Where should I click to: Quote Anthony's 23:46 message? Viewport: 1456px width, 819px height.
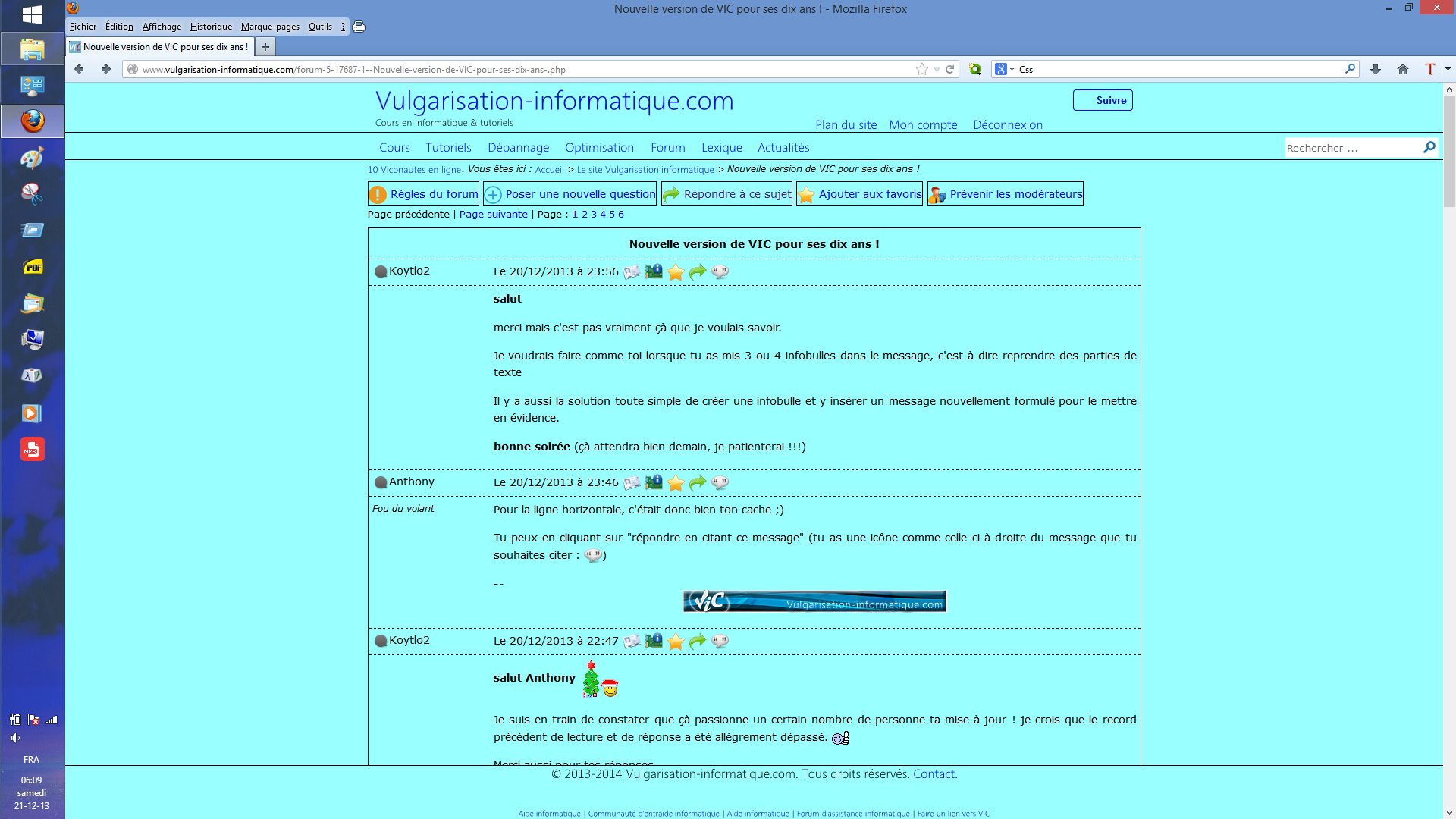tap(720, 482)
